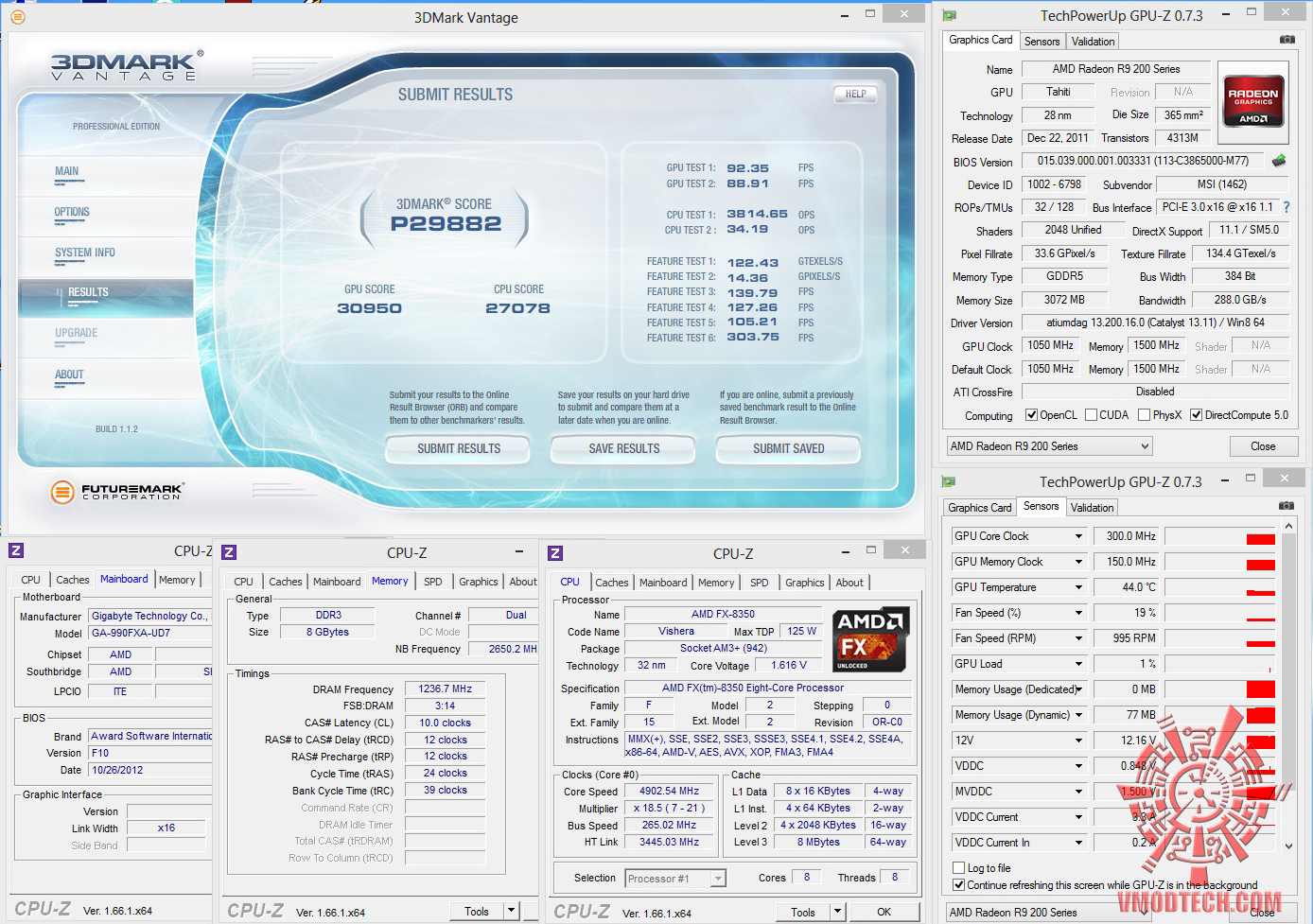Open the Processor #1 selection dropdown

[675, 879]
